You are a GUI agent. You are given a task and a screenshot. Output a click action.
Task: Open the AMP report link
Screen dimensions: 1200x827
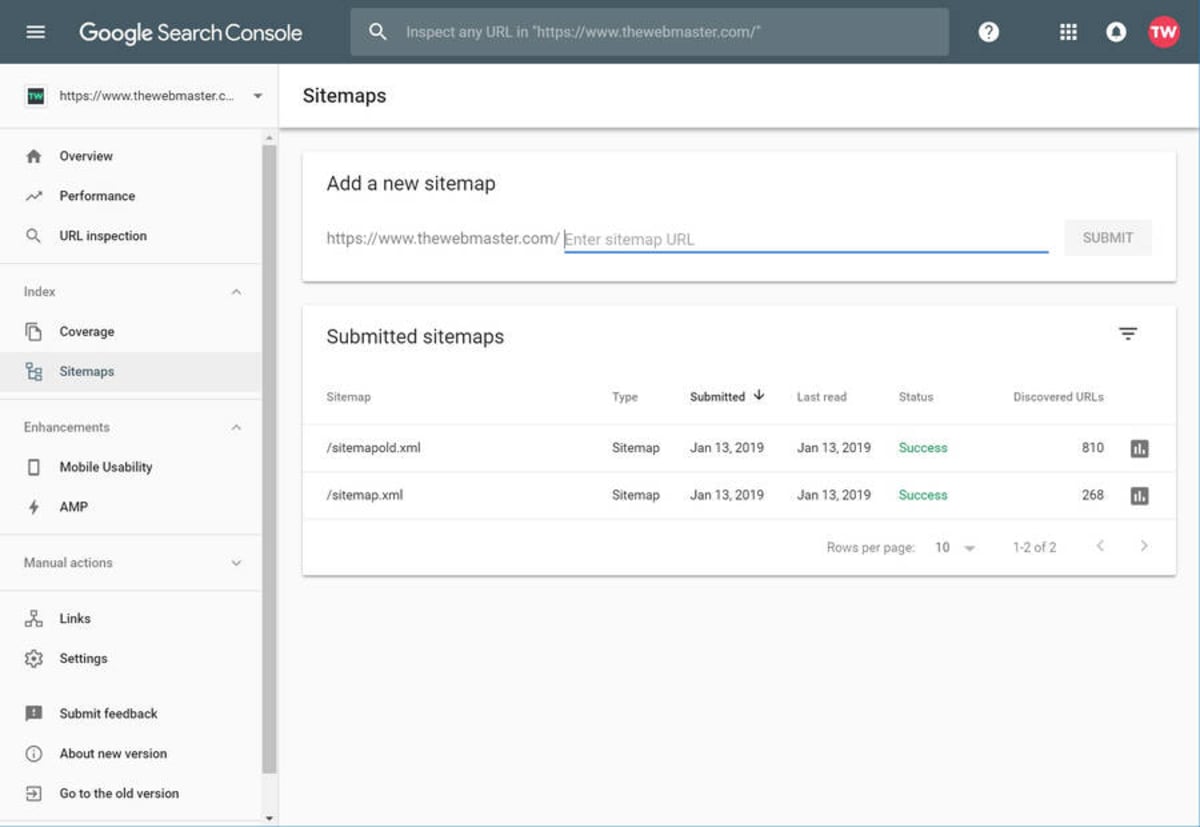tap(74, 507)
